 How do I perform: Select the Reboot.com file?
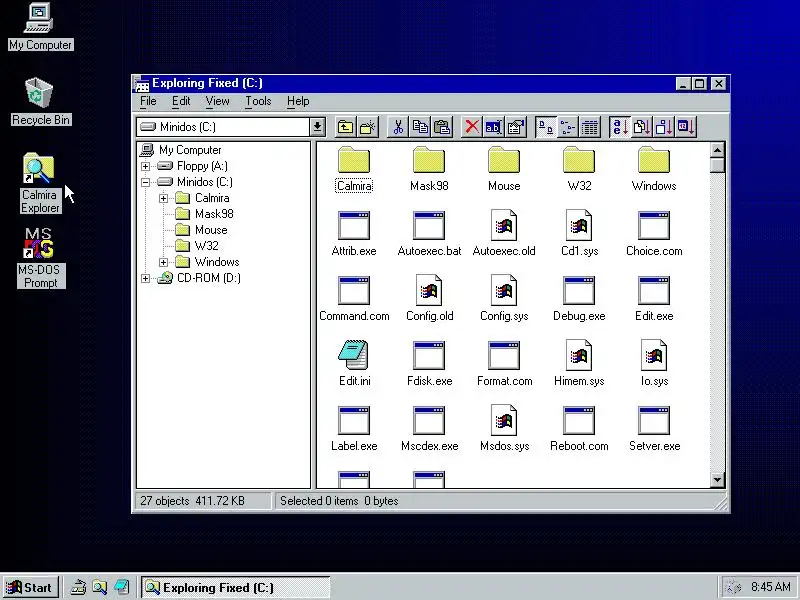(579, 429)
